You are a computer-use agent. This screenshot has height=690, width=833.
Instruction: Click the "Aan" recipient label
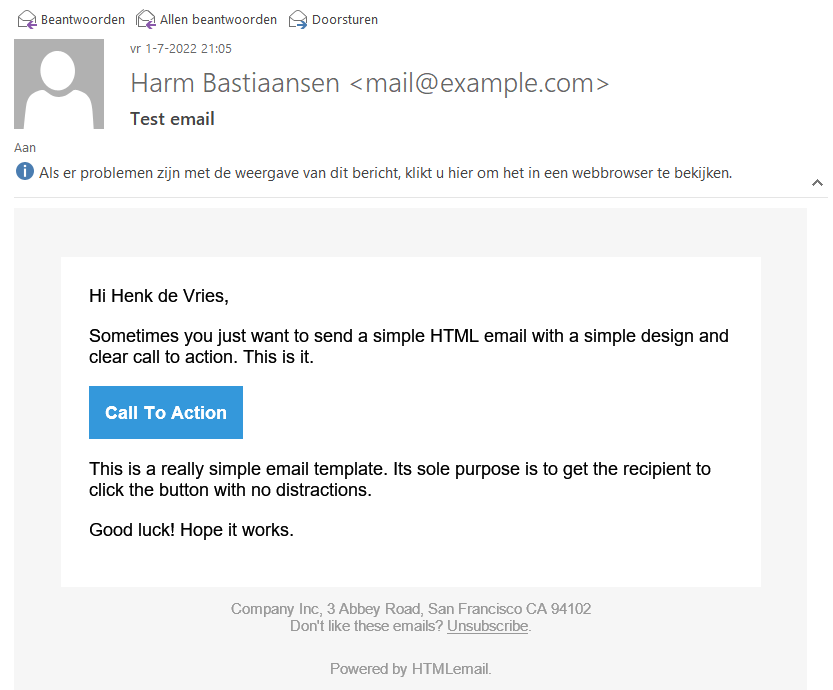(25, 148)
